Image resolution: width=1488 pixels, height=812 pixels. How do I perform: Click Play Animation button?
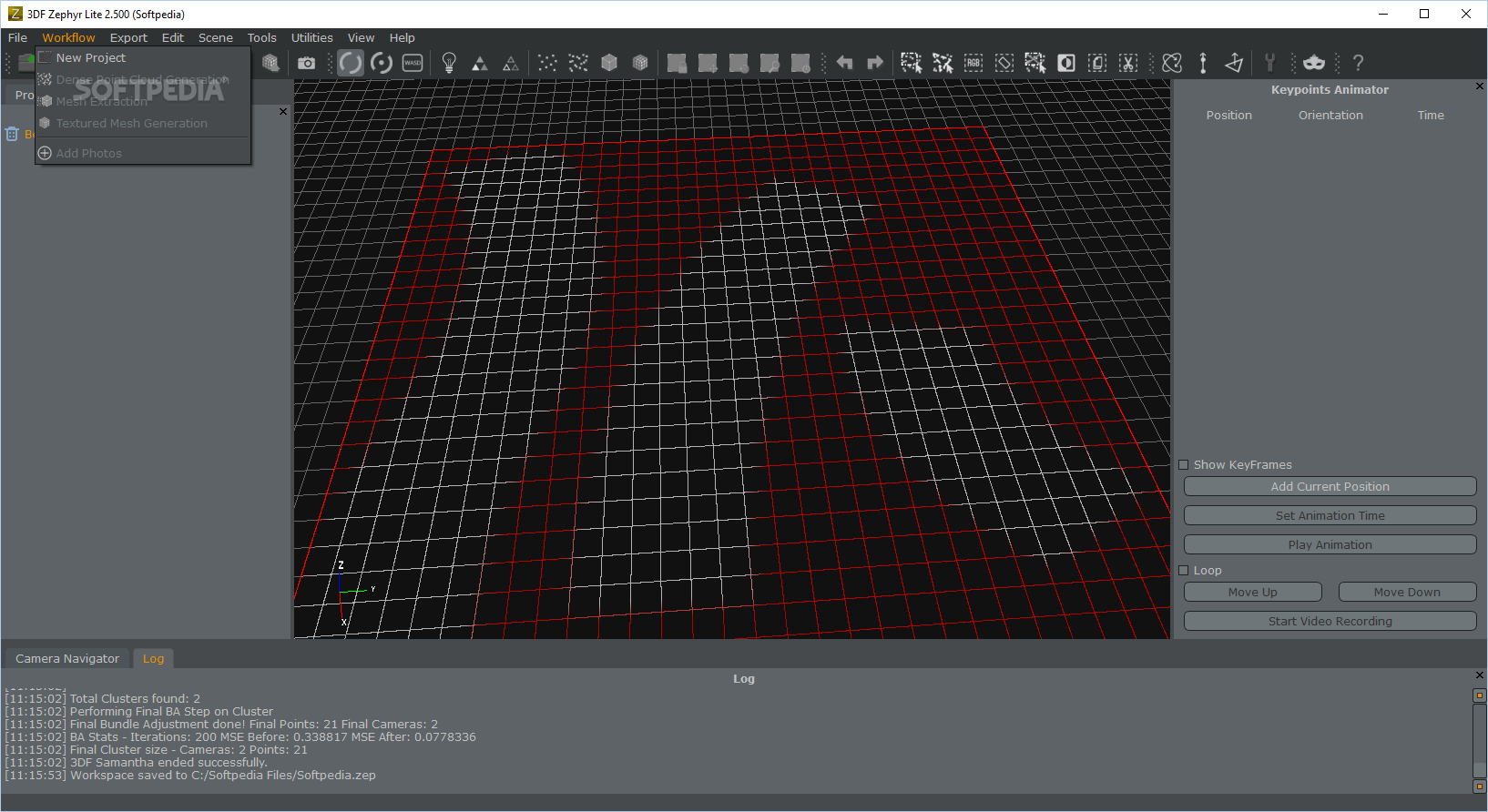point(1330,545)
